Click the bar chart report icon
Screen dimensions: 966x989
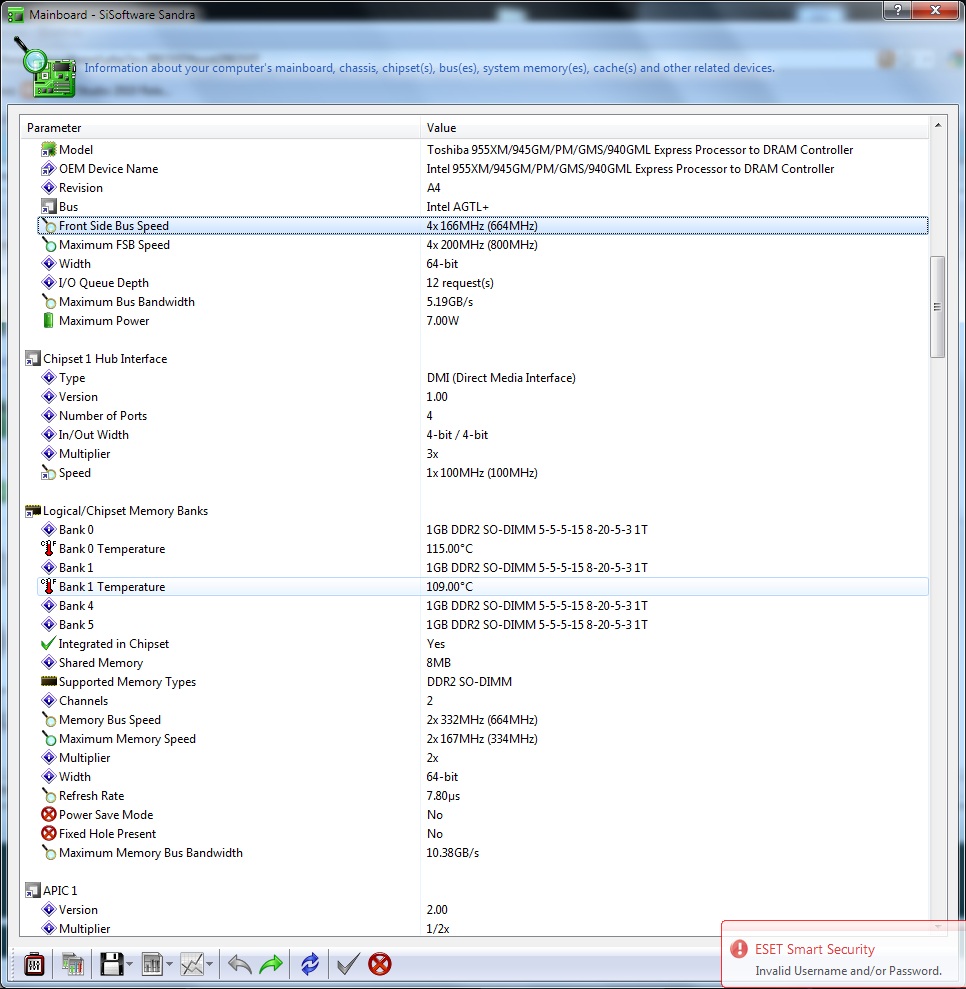pos(152,964)
